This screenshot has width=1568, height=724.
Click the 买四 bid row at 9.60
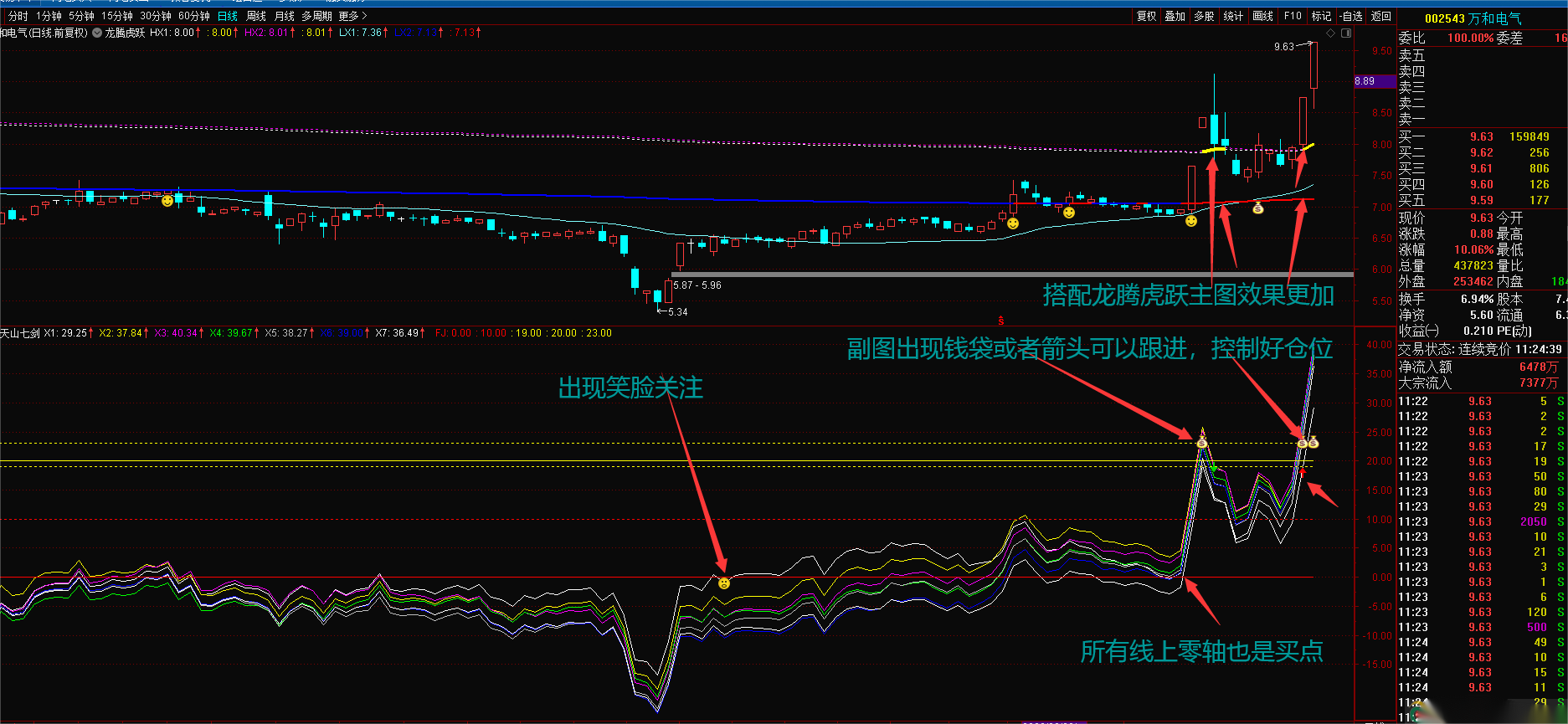click(x=1482, y=184)
